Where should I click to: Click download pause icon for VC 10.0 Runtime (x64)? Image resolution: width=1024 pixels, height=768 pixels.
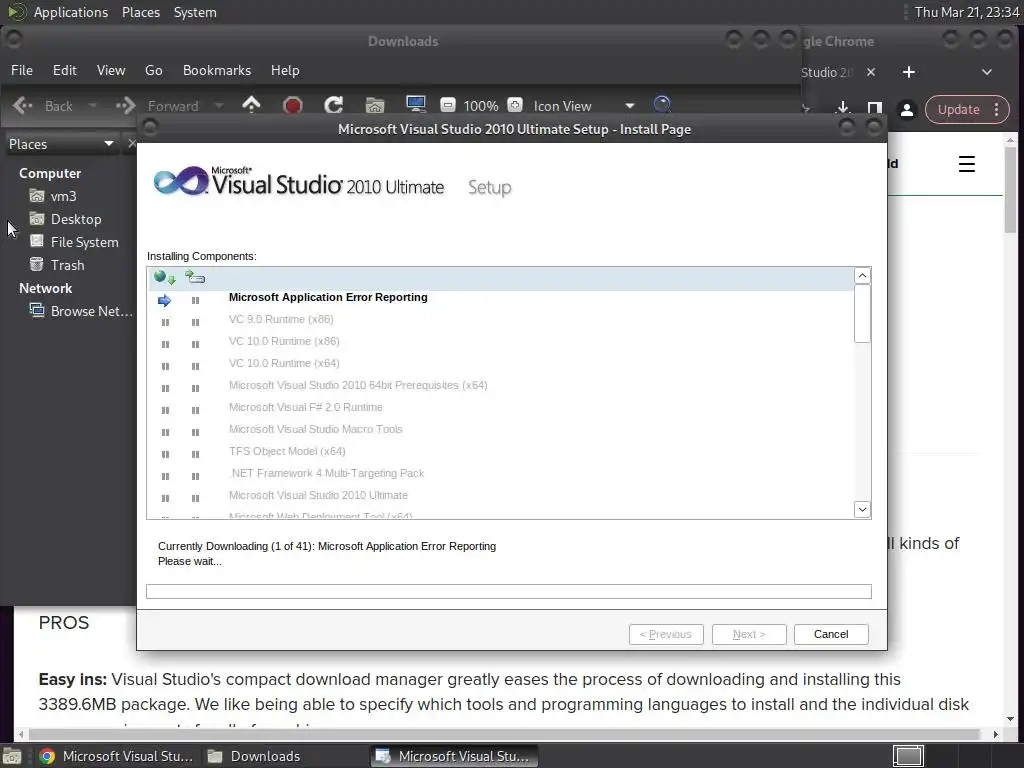pos(165,366)
